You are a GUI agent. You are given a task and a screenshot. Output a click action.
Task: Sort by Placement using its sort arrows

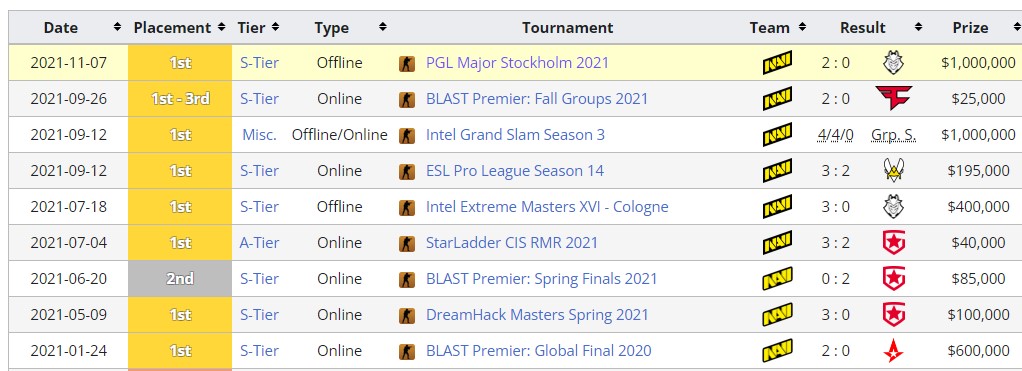(x=222, y=27)
